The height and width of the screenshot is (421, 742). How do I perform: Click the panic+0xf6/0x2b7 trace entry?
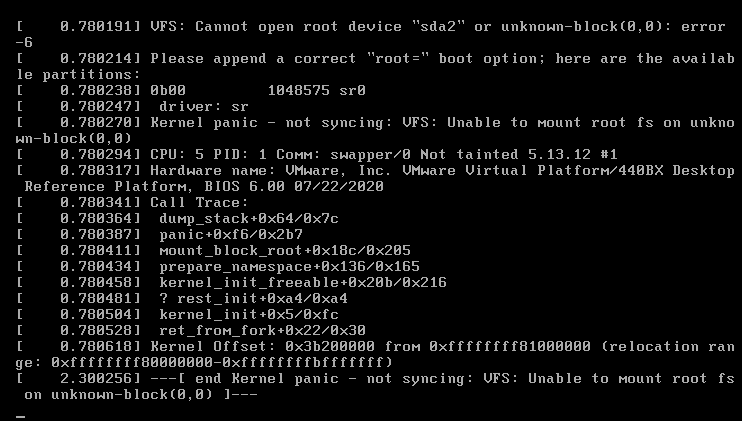(x=231, y=235)
